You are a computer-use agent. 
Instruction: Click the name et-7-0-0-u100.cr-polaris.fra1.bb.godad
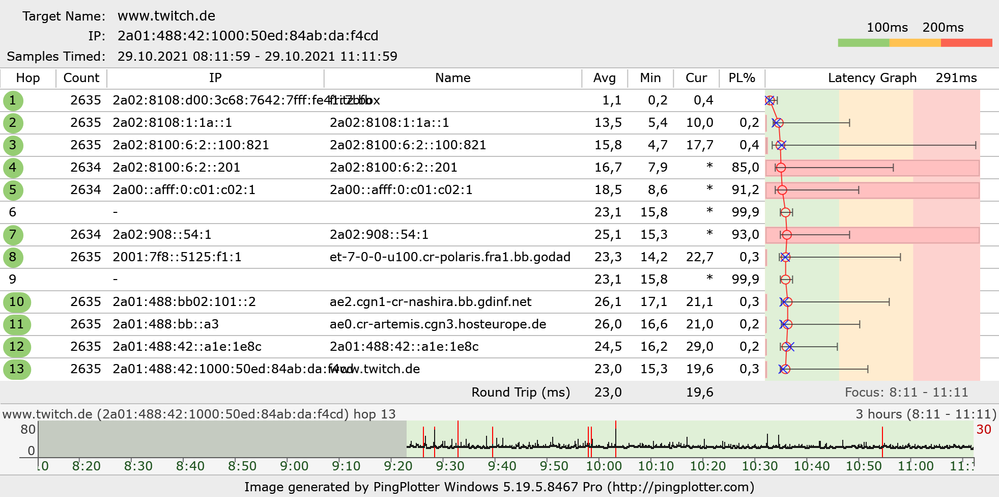(450, 257)
